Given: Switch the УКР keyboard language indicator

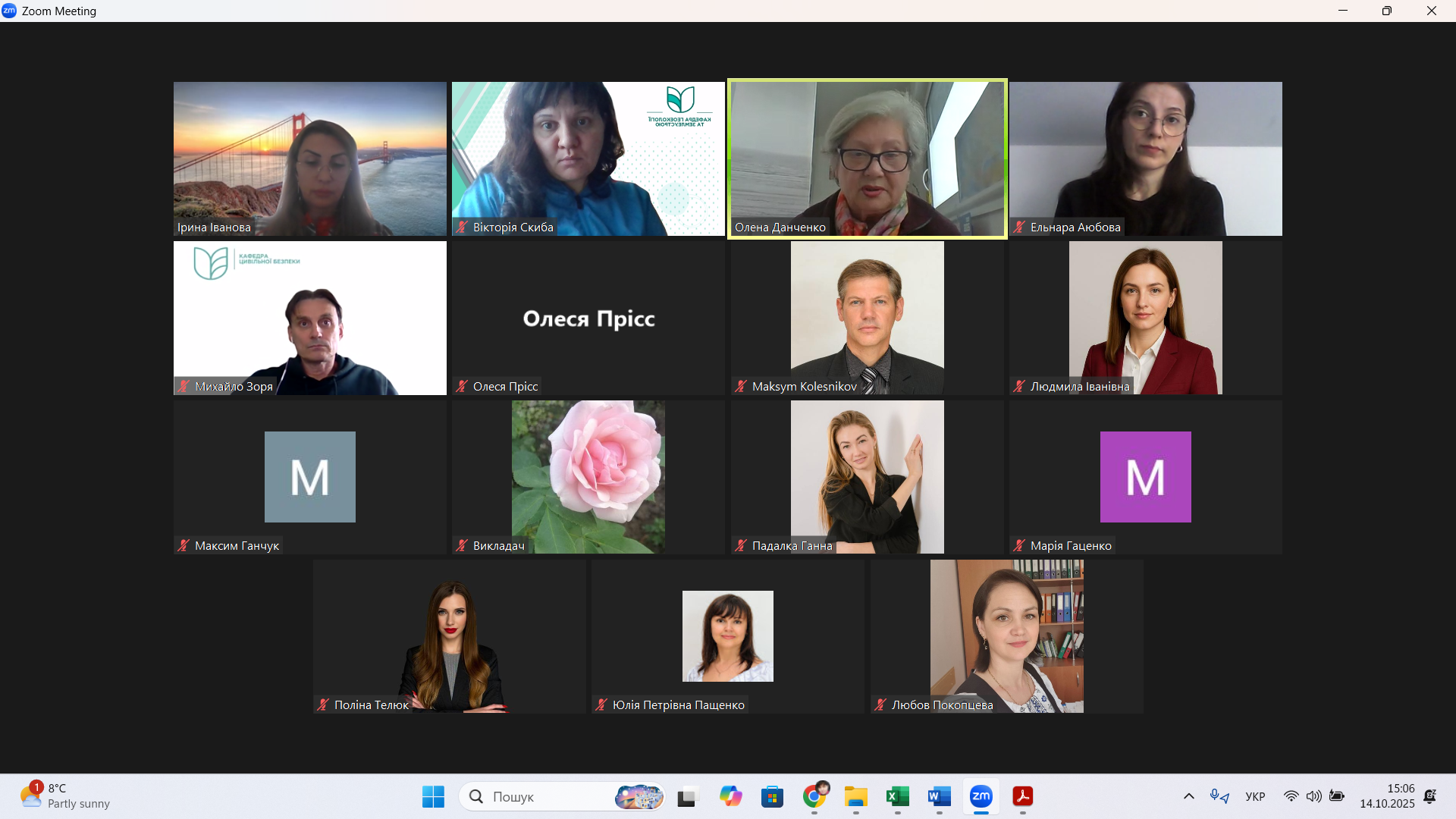Looking at the screenshot, I should pyautogui.click(x=1255, y=796).
